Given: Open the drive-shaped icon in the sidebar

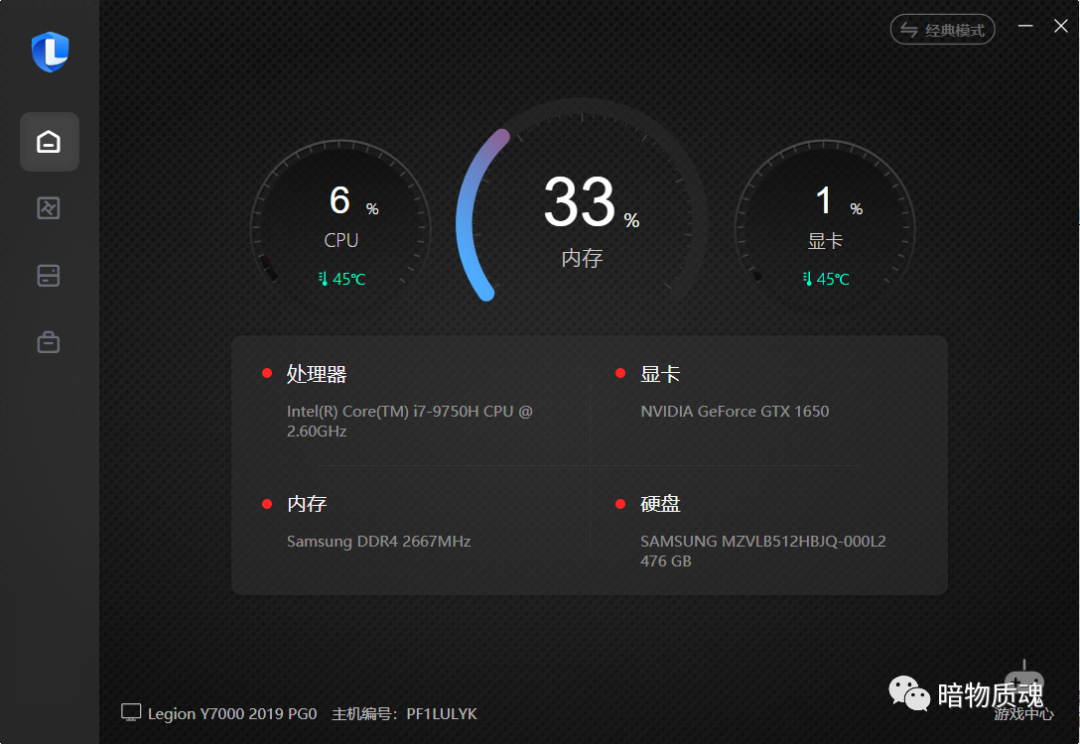Looking at the screenshot, I should click(x=48, y=276).
